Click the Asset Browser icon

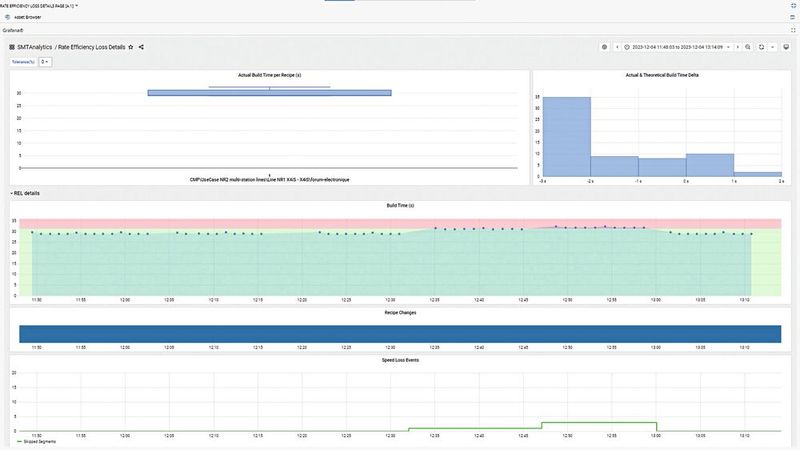click(7, 17)
